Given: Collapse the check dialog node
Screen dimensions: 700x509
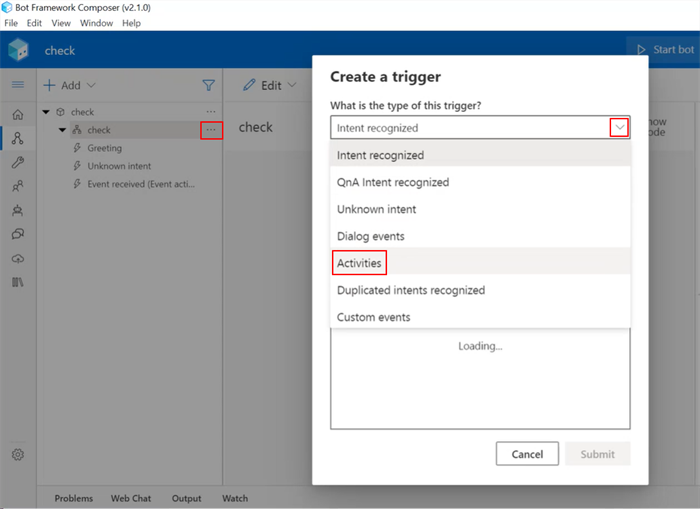Looking at the screenshot, I should pyautogui.click(x=62, y=130).
